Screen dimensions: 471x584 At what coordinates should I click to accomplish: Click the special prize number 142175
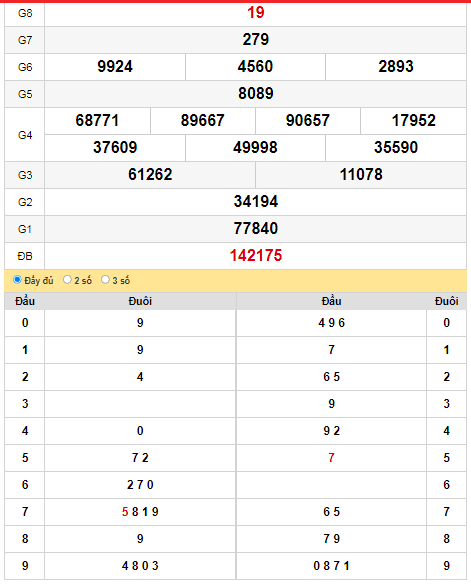[x=256, y=256]
